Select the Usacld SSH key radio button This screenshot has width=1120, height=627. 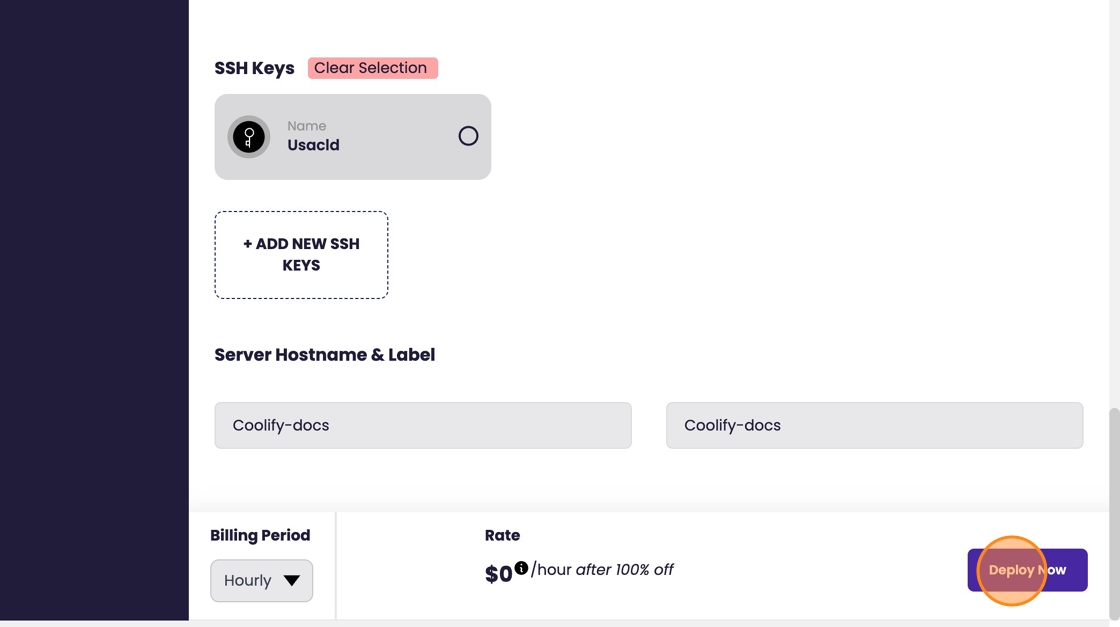[468, 136]
